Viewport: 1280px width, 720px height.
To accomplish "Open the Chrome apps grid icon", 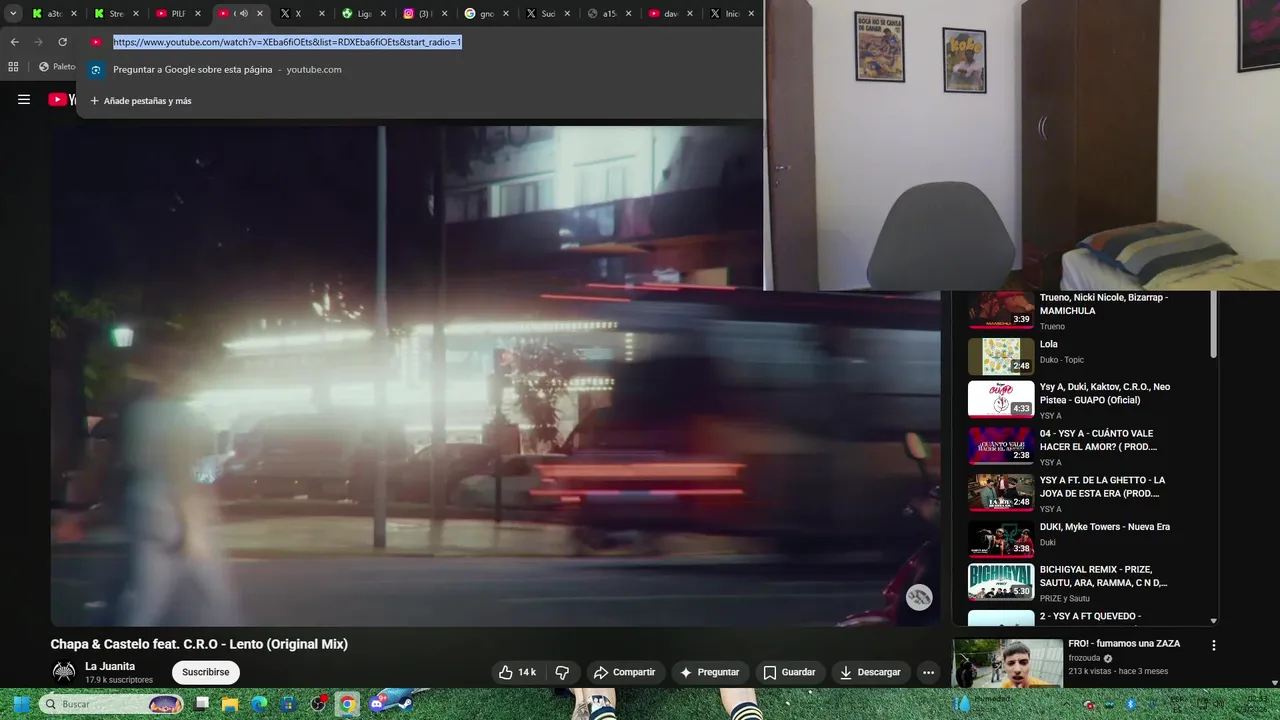I will click(13, 67).
